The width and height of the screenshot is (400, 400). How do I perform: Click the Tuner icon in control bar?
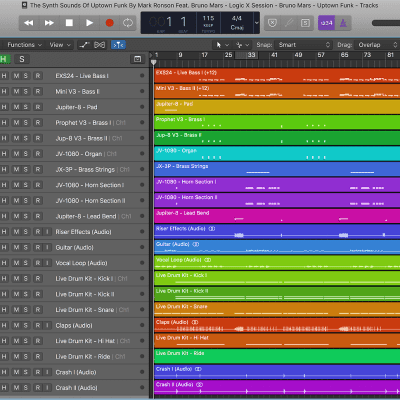point(289,23)
